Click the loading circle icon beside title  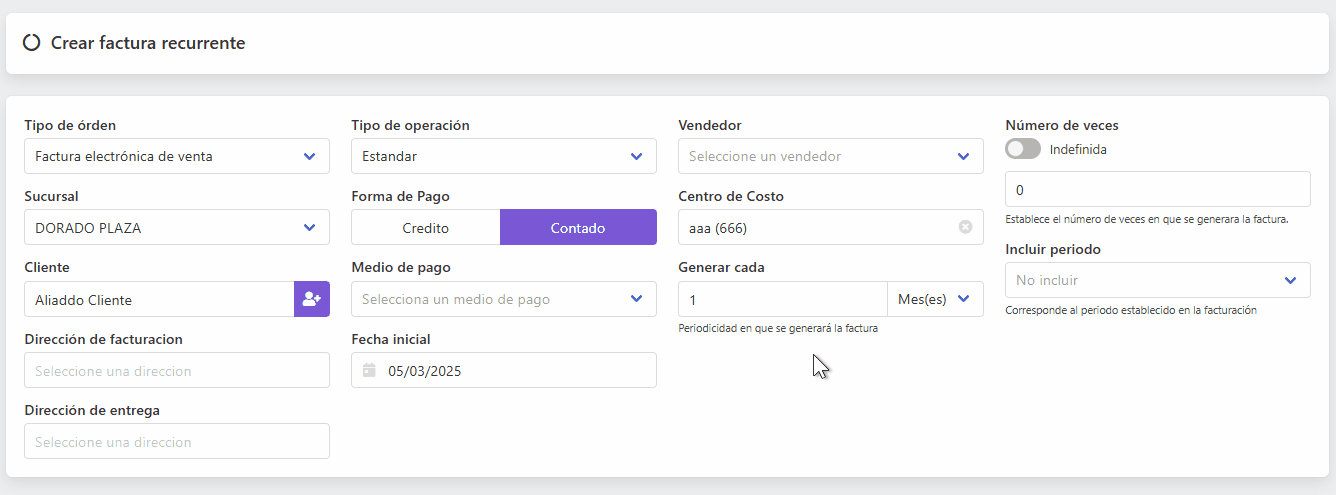pos(32,43)
